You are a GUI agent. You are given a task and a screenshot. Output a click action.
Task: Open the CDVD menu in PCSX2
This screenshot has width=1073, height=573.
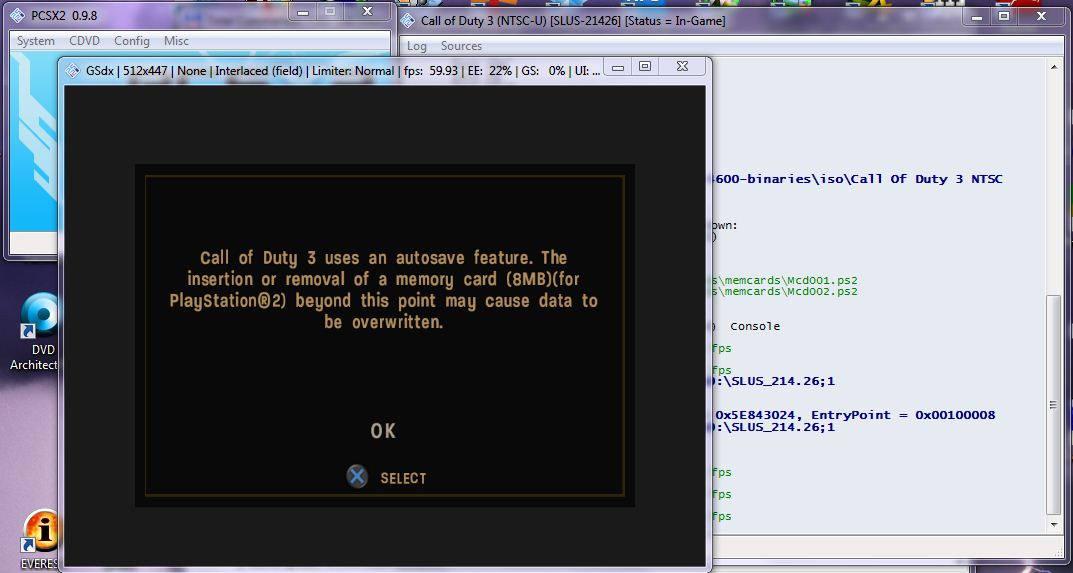(x=84, y=41)
